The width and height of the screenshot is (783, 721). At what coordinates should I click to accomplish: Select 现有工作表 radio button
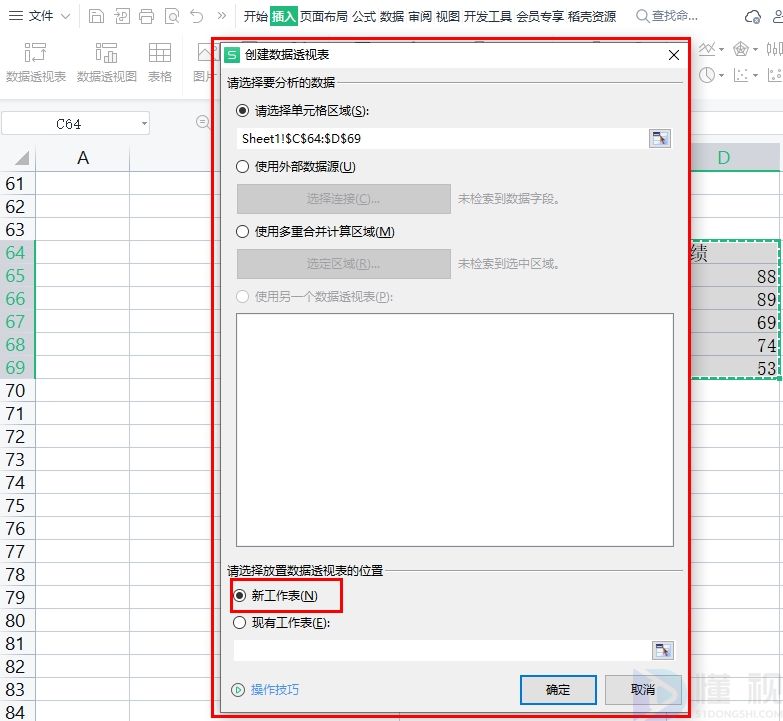coord(239,623)
